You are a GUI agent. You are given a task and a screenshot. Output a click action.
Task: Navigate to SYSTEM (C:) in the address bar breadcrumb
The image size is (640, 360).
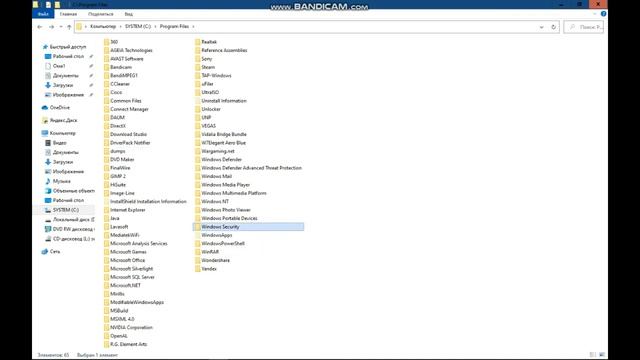(x=138, y=27)
